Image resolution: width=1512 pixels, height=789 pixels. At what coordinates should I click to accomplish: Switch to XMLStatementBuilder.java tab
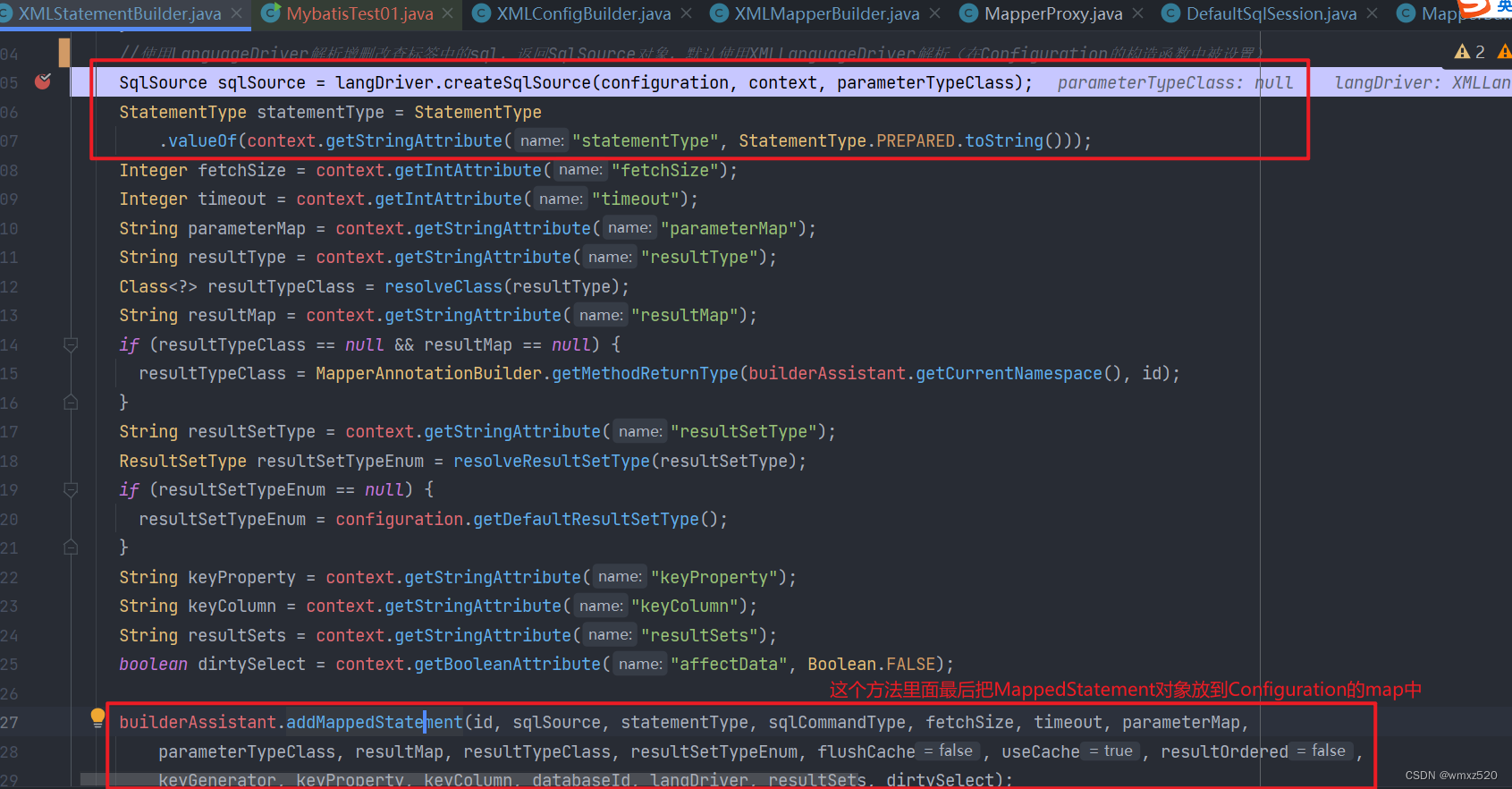(121, 13)
